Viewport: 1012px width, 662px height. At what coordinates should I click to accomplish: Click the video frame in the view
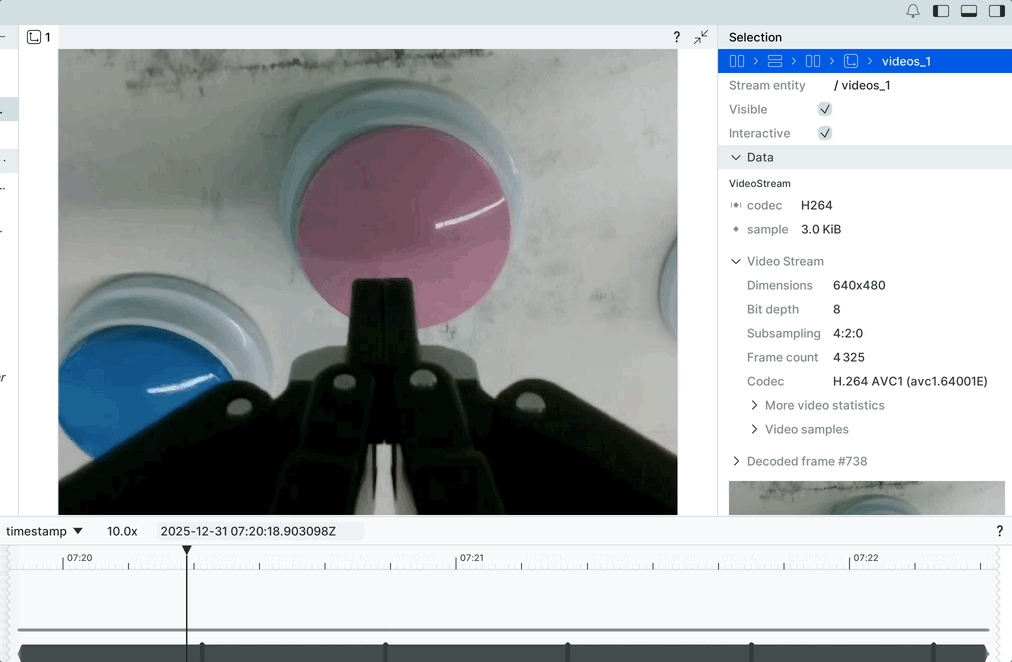pyautogui.click(x=368, y=282)
